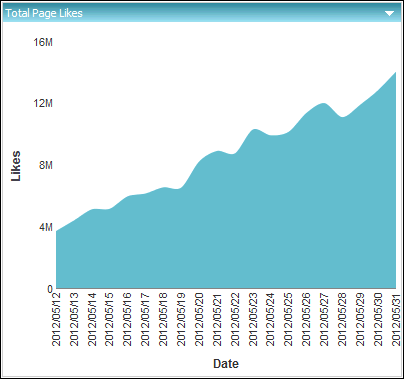Click the 2012/05/29 date label

click(360, 319)
